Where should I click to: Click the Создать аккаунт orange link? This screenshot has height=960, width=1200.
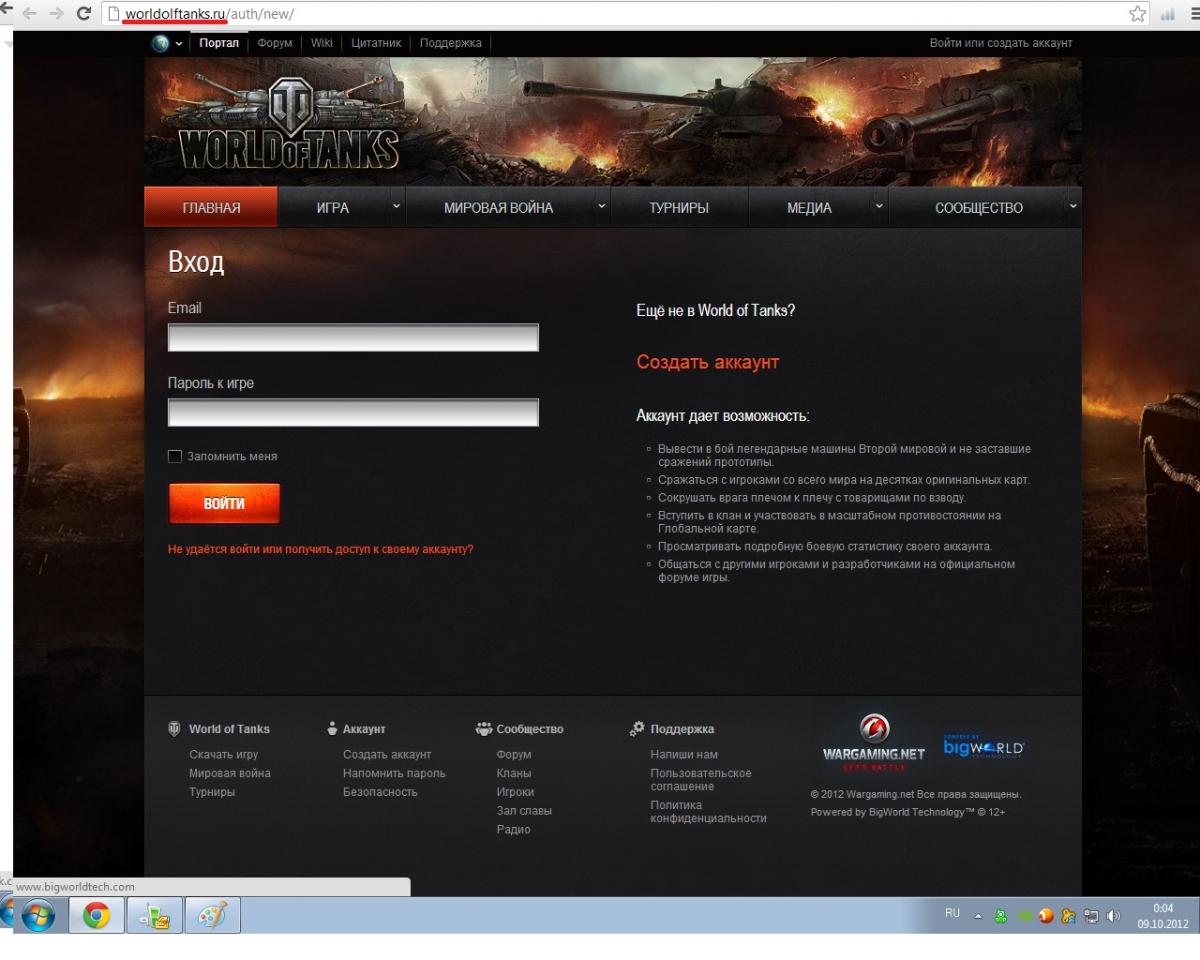click(707, 362)
